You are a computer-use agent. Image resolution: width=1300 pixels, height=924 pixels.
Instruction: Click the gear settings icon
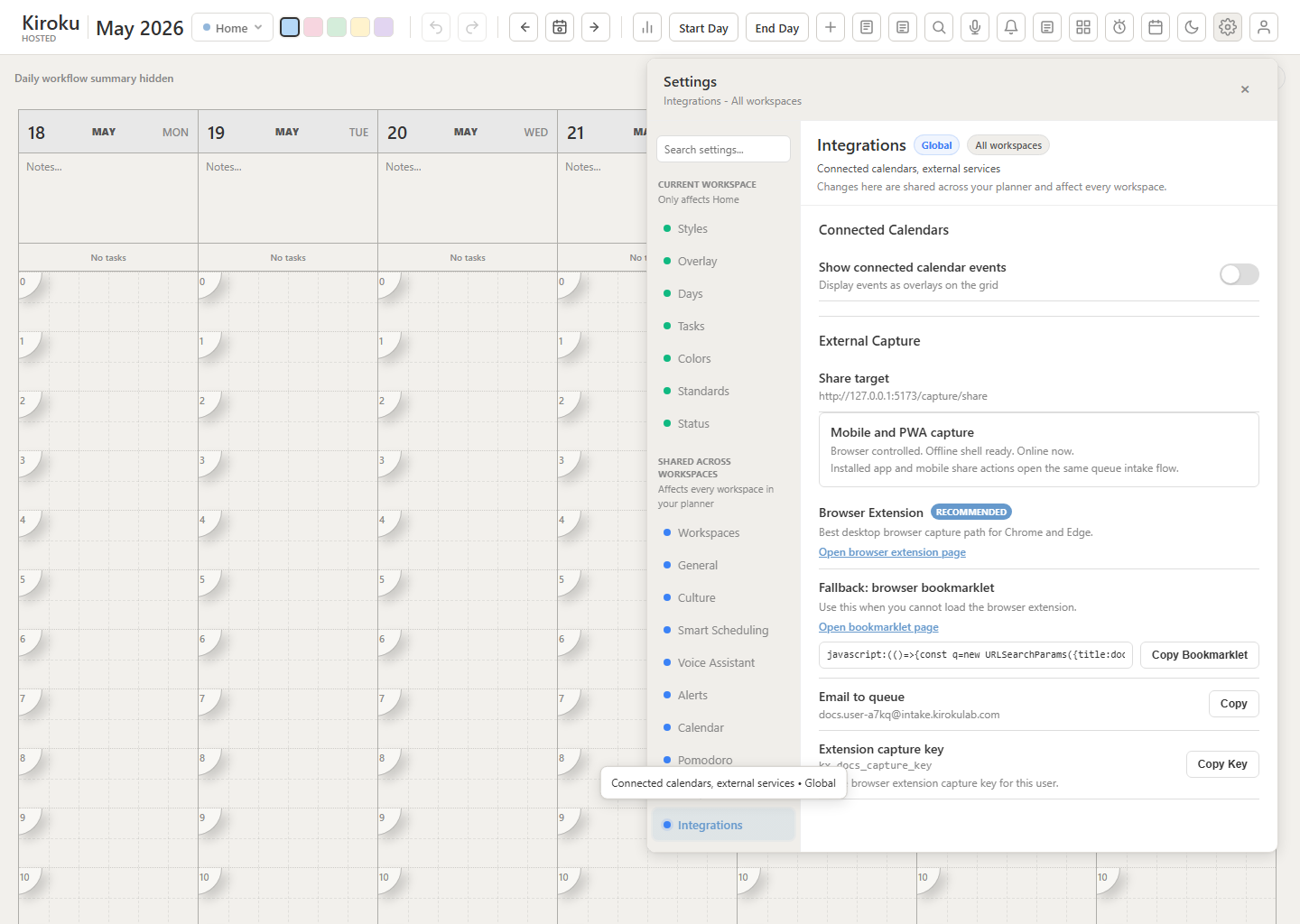point(1228,27)
